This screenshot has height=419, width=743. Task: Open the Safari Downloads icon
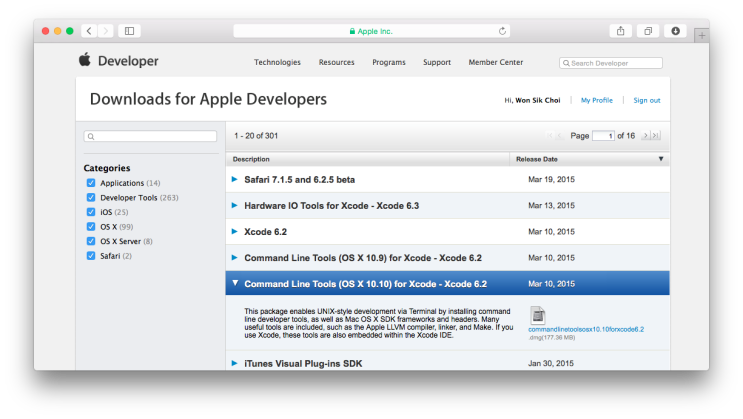675,31
